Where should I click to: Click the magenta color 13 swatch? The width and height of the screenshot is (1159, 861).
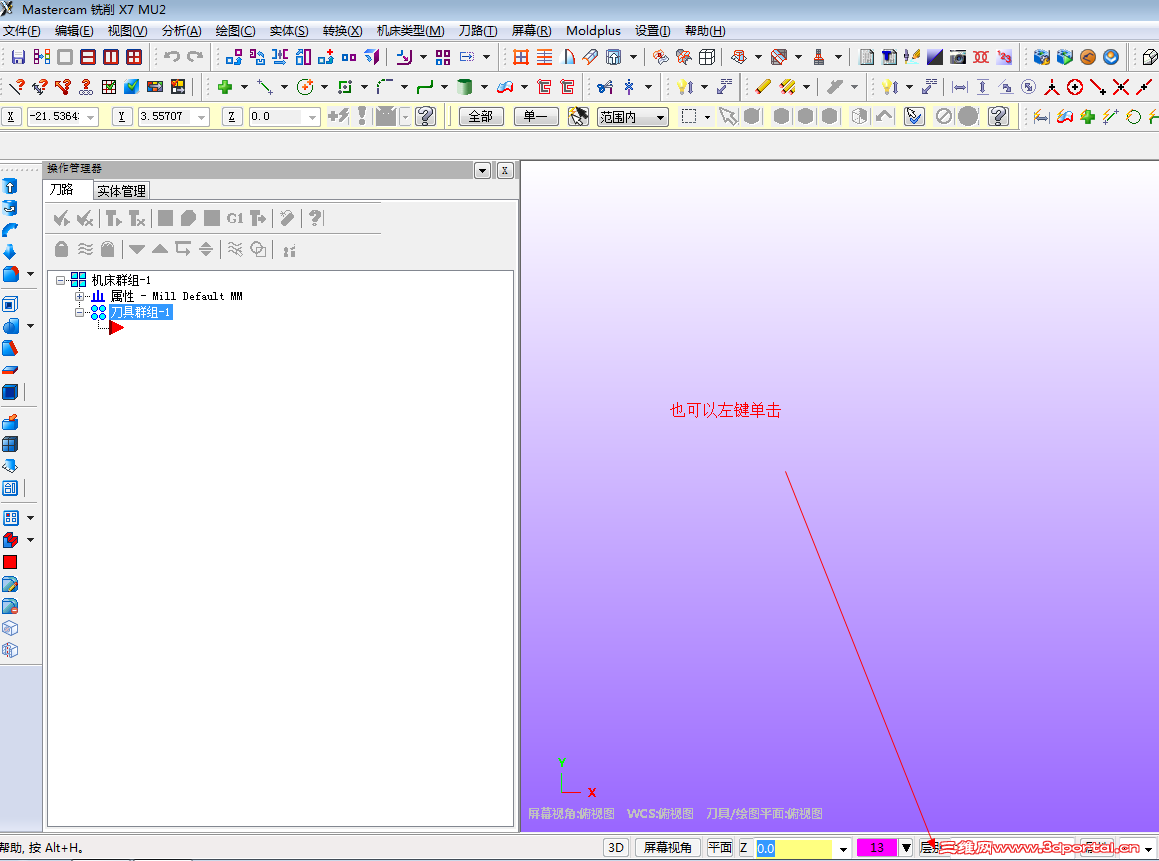[x=877, y=848]
